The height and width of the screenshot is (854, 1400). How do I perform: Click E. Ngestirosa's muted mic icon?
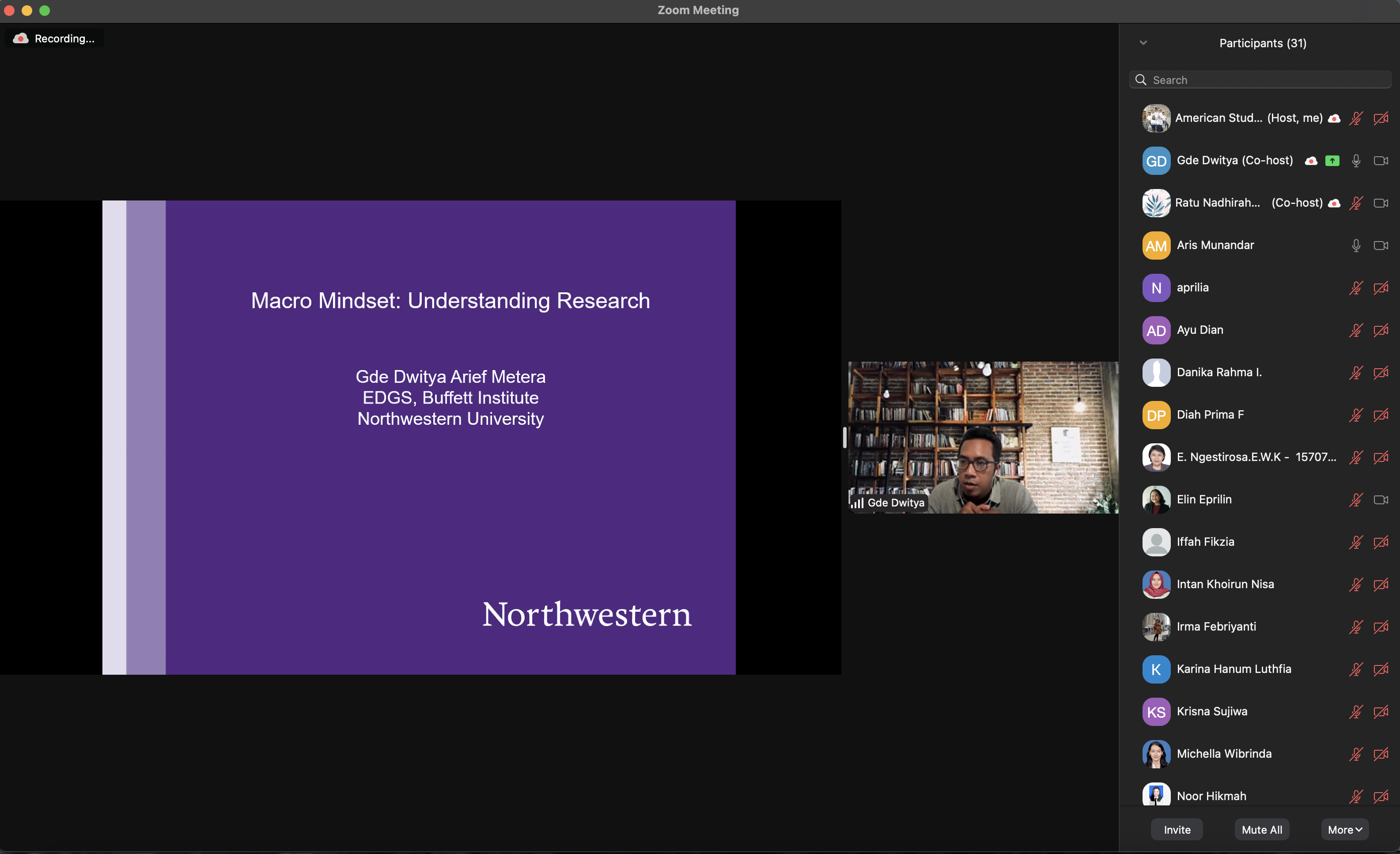pyautogui.click(x=1356, y=457)
